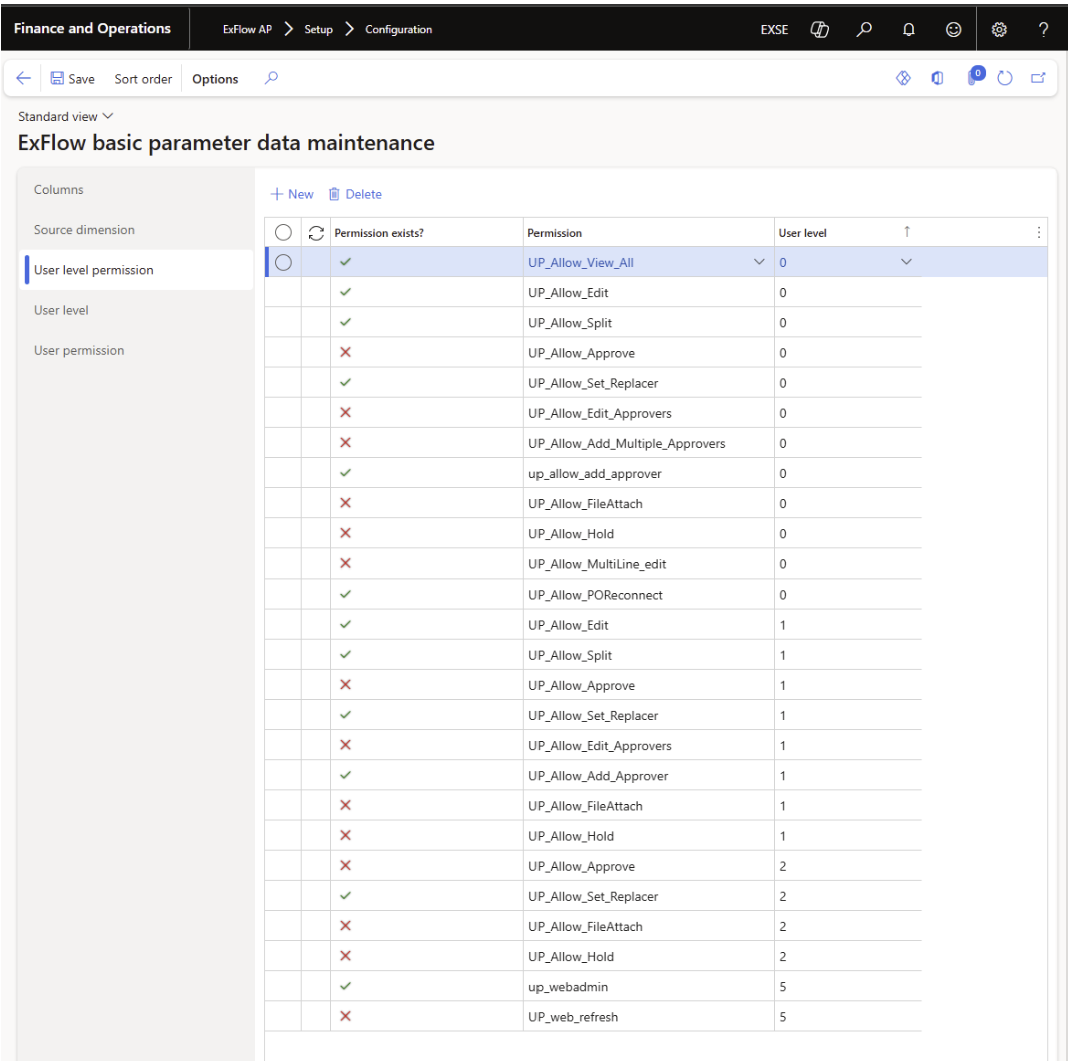Click user level value 5 for up_webadmin
The width and height of the screenshot is (1068, 1061).
(783, 987)
